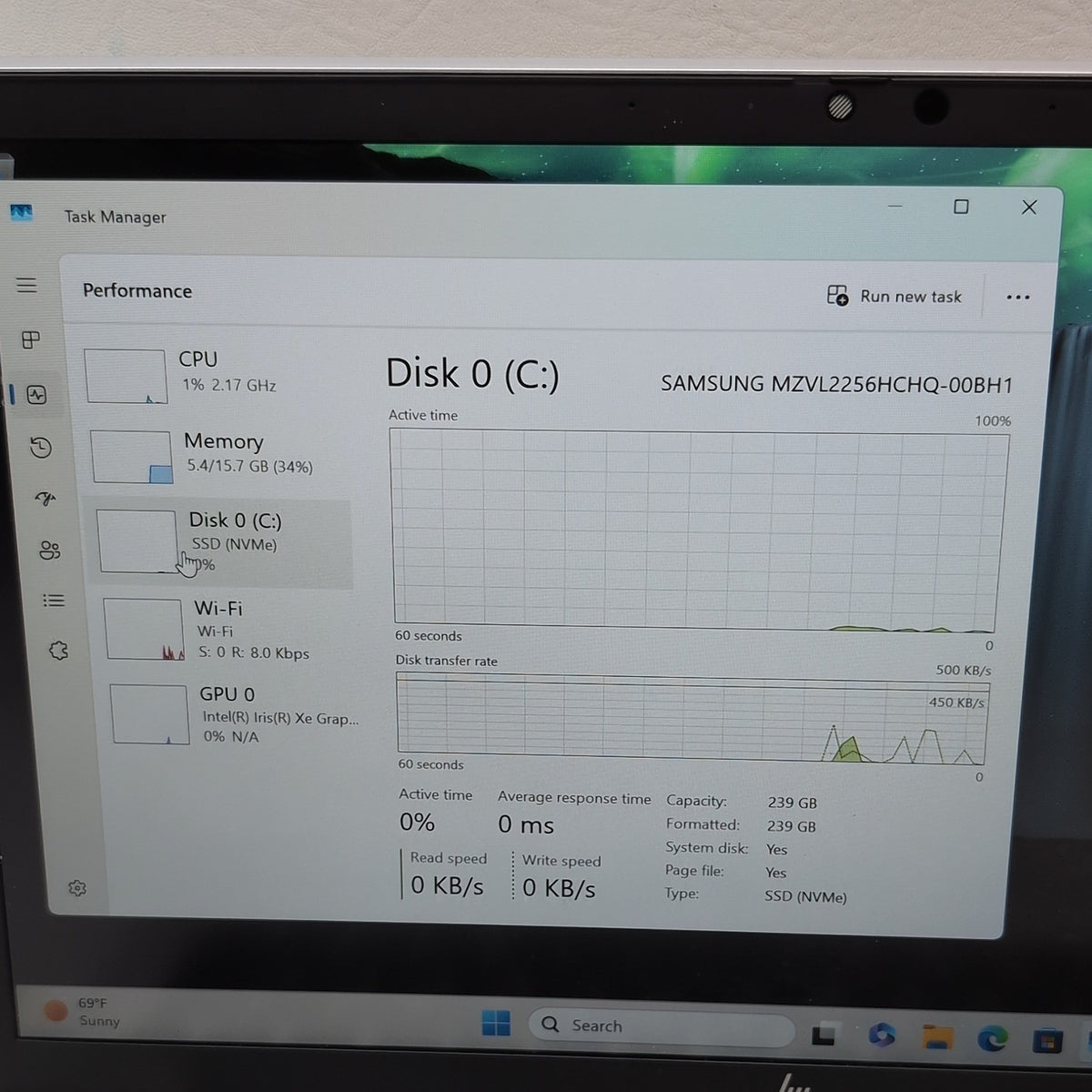
Task: Launch Copilot from the taskbar
Action: tap(881, 1035)
